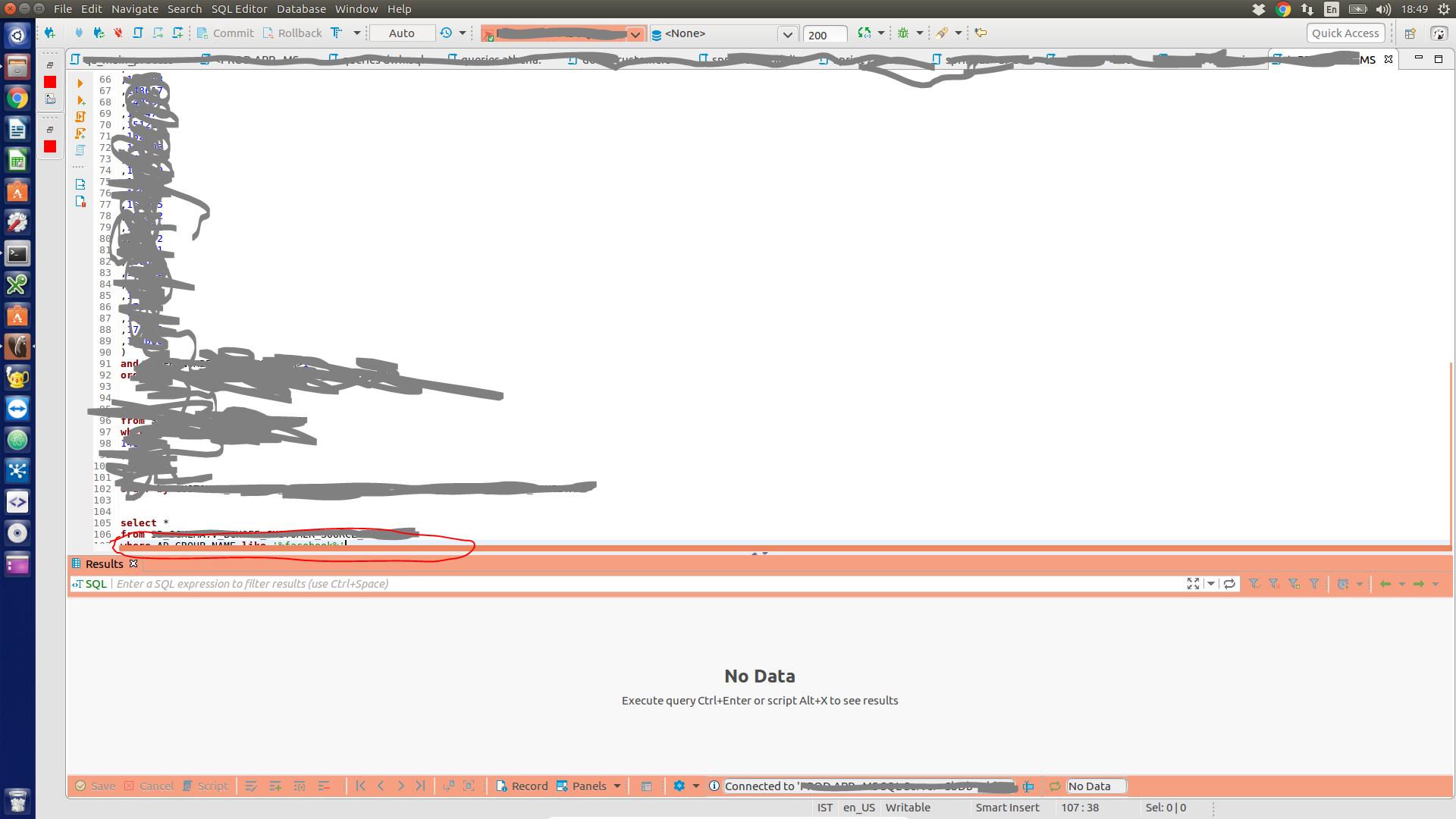This screenshot has width=1456, height=819.
Task: Click the Quick Access box
Action: click(x=1345, y=33)
